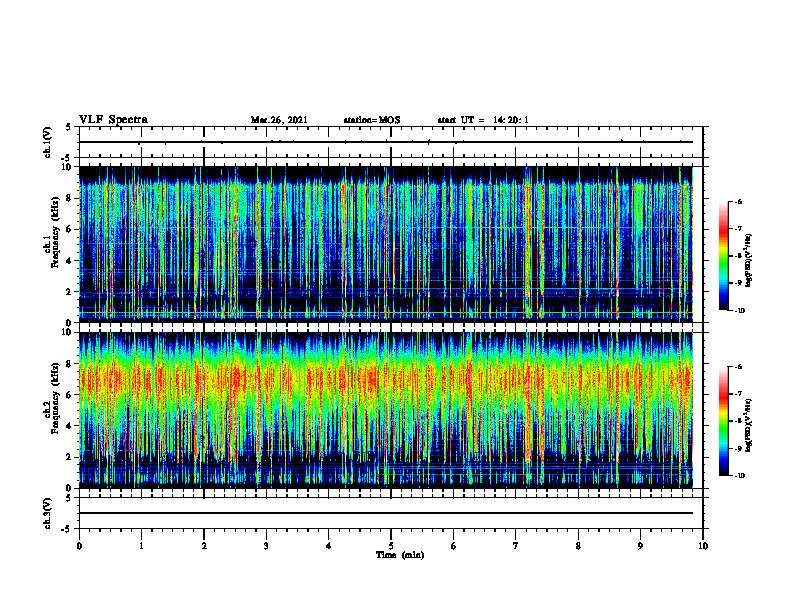The width and height of the screenshot is (792, 612).
Task: Click the "Time (min)" x-axis label
Action: [x=400, y=555]
